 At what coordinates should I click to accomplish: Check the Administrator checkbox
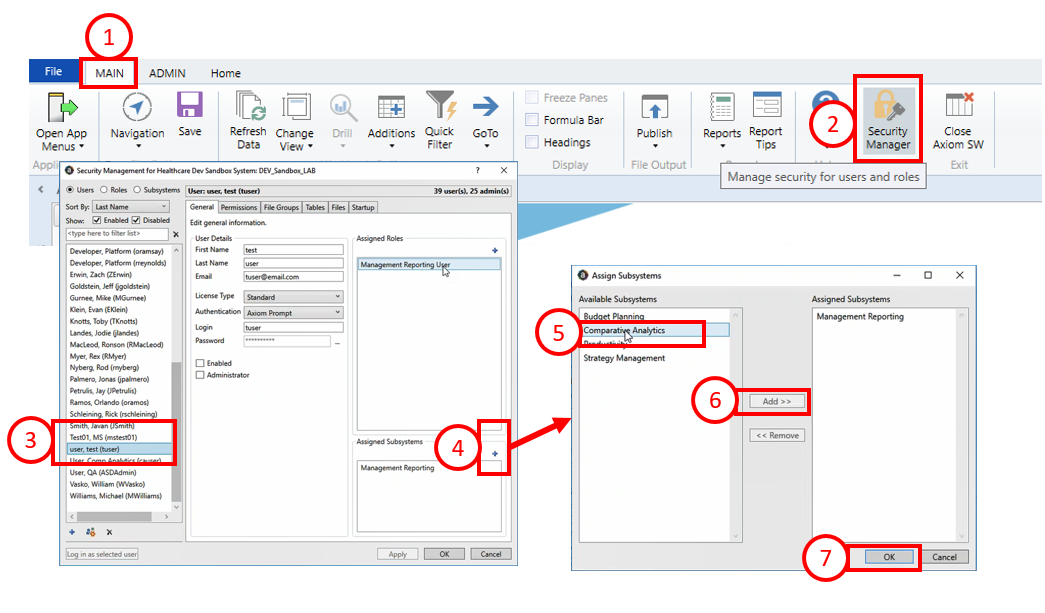coord(200,375)
